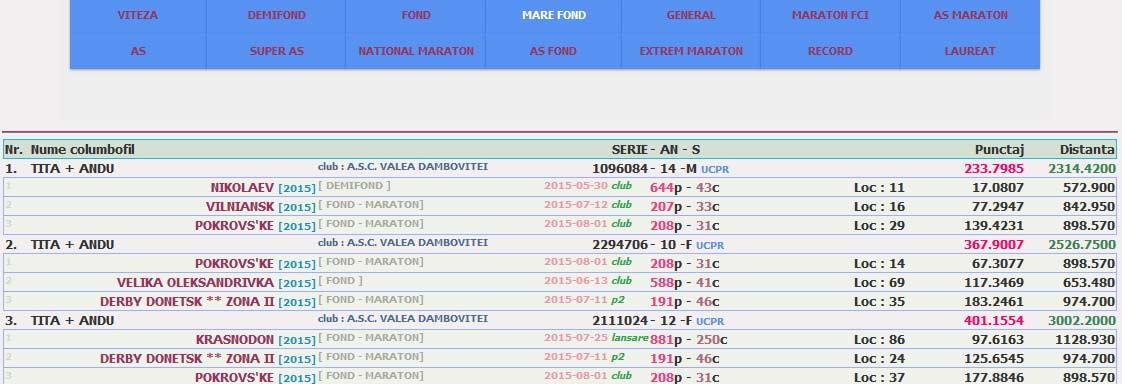Go to the LAUREAT page
This screenshot has width=1122, height=384.
click(x=970, y=51)
